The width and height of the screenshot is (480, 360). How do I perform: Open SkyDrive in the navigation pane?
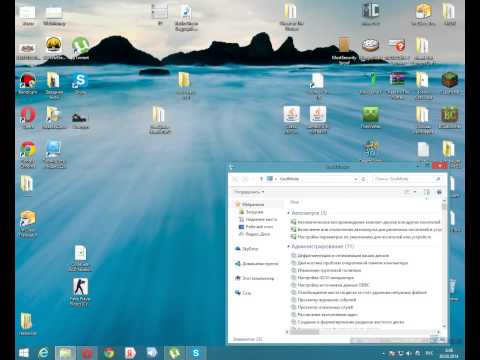247,249
